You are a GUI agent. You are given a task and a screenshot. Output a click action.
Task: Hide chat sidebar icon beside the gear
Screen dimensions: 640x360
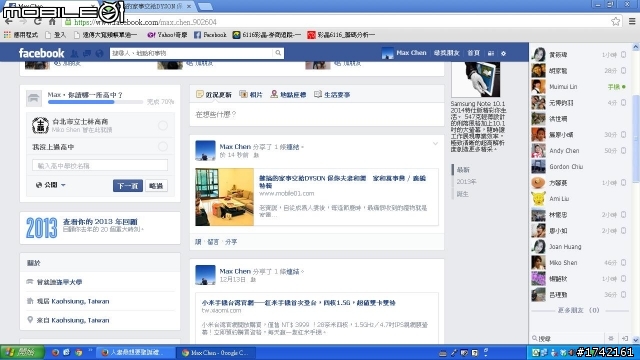624,338
